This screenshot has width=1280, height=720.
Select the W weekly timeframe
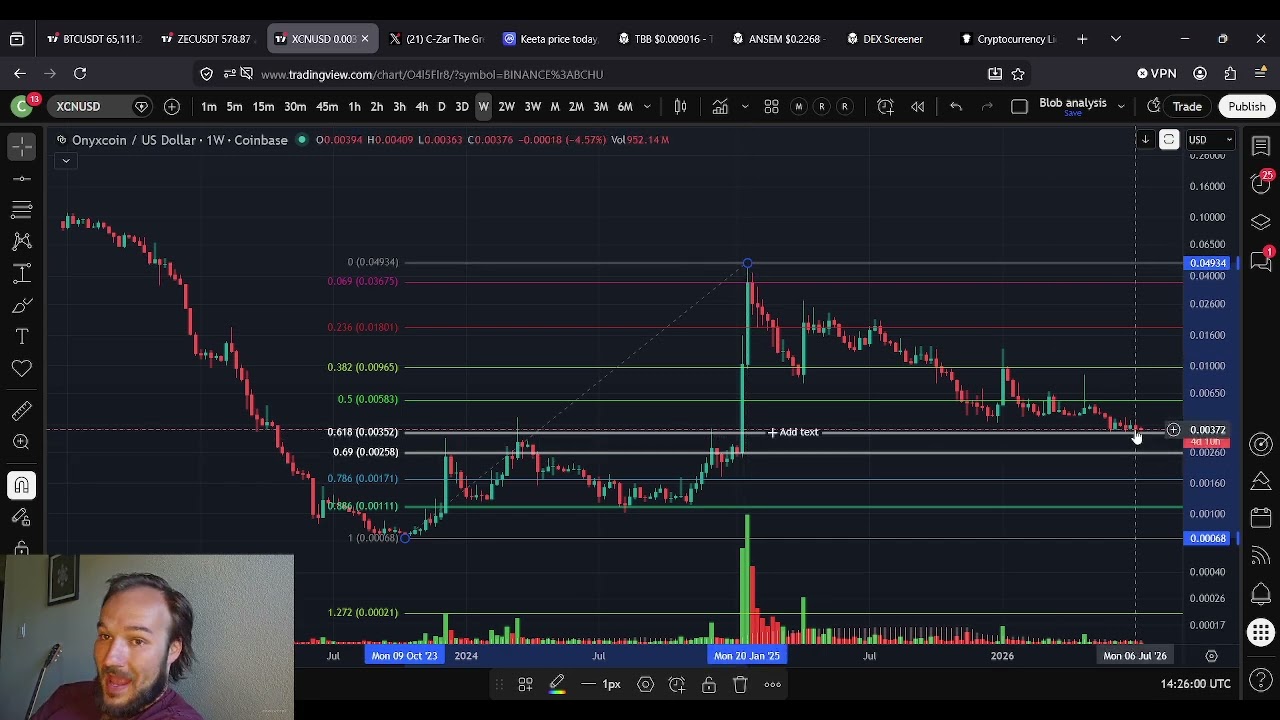(x=483, y=106)
